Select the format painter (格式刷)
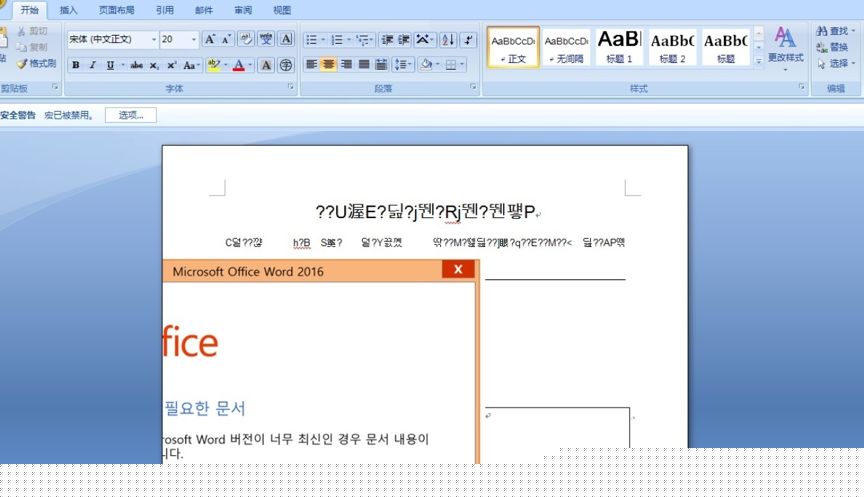The height and width of the screenshot is (497, 864). (36, 63)
